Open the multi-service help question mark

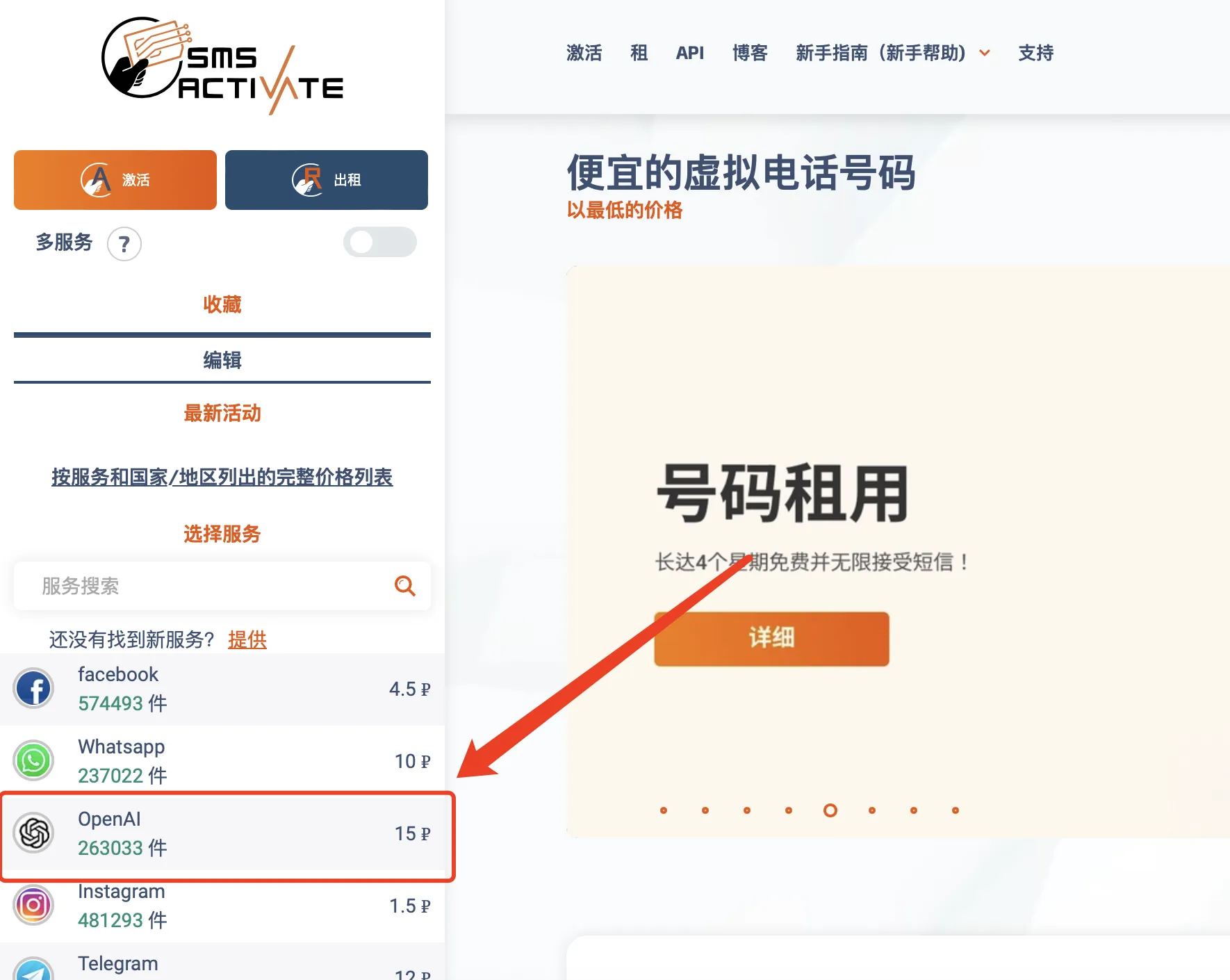pos(124,244)
